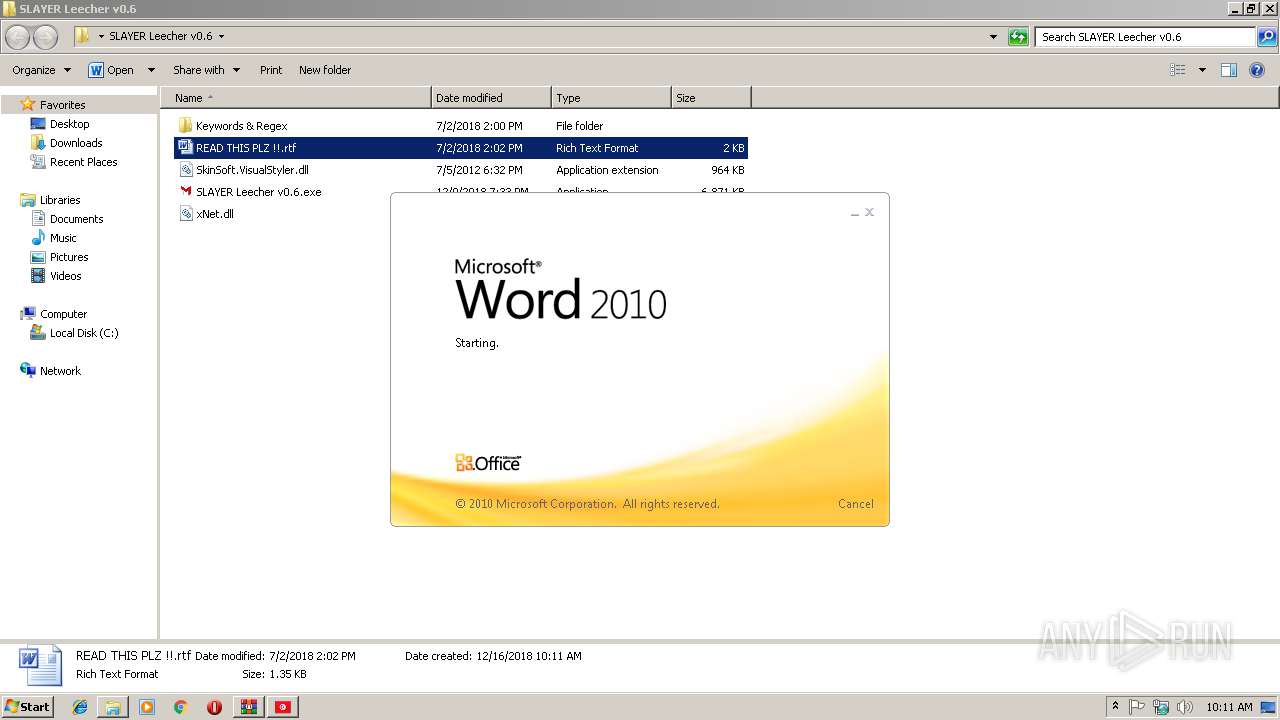Click Windows Explorer taskbar icon
Image resolution: width=1280 pixels, height=720 pixels.
[113, 707]
